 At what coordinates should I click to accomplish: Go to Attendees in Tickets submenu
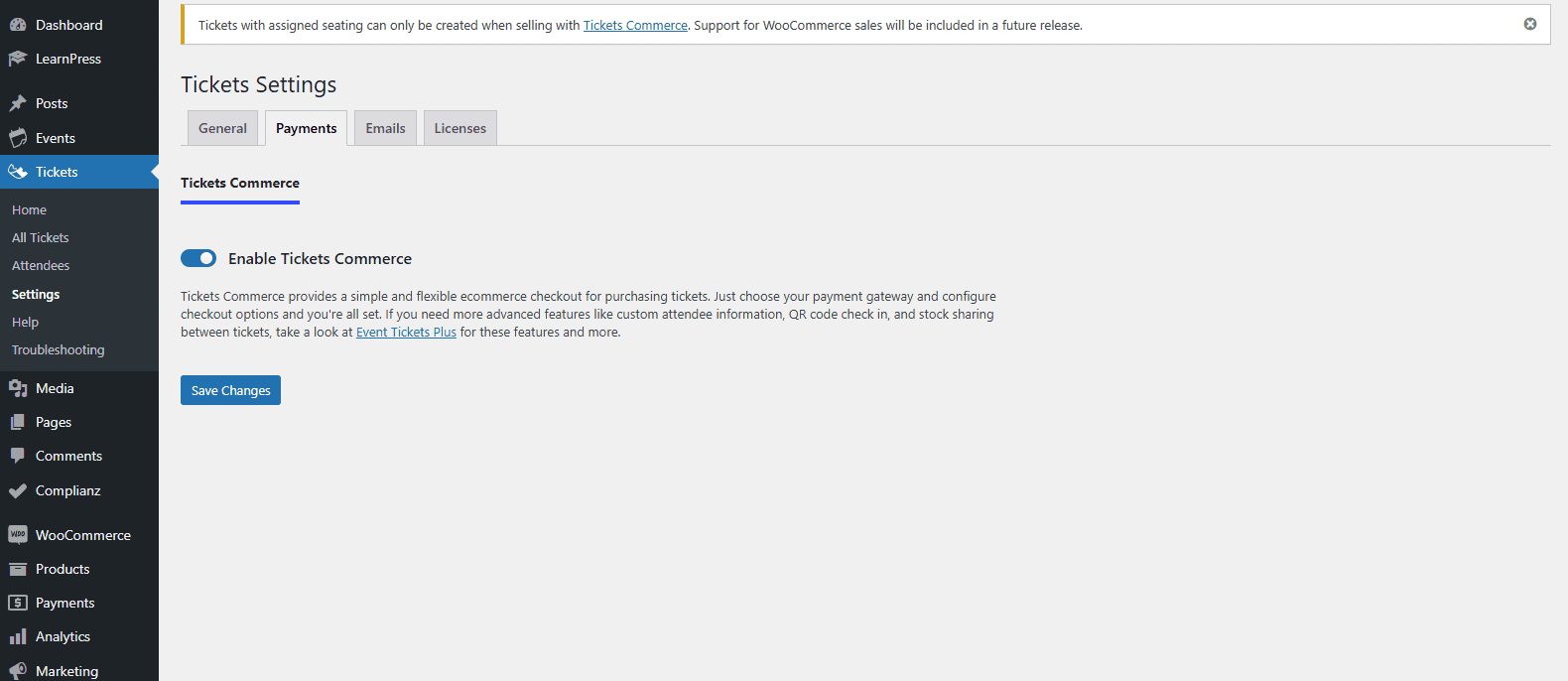(41, 266)
